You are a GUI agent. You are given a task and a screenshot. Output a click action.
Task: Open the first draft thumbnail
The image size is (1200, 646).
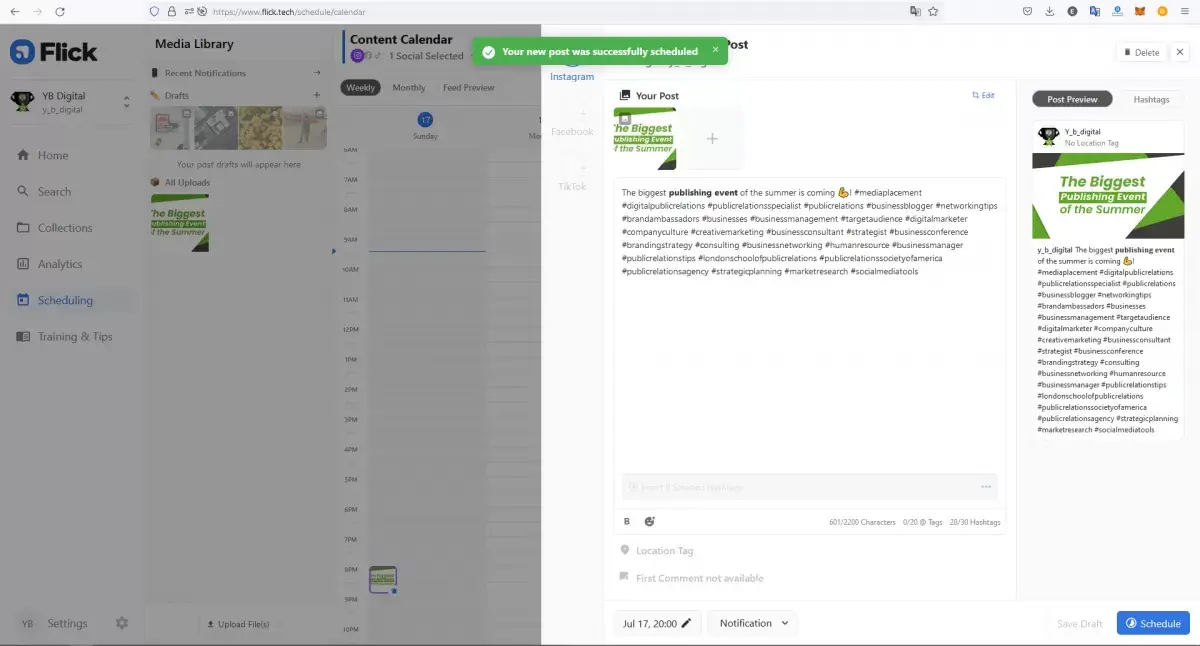(x=171, y=128)
